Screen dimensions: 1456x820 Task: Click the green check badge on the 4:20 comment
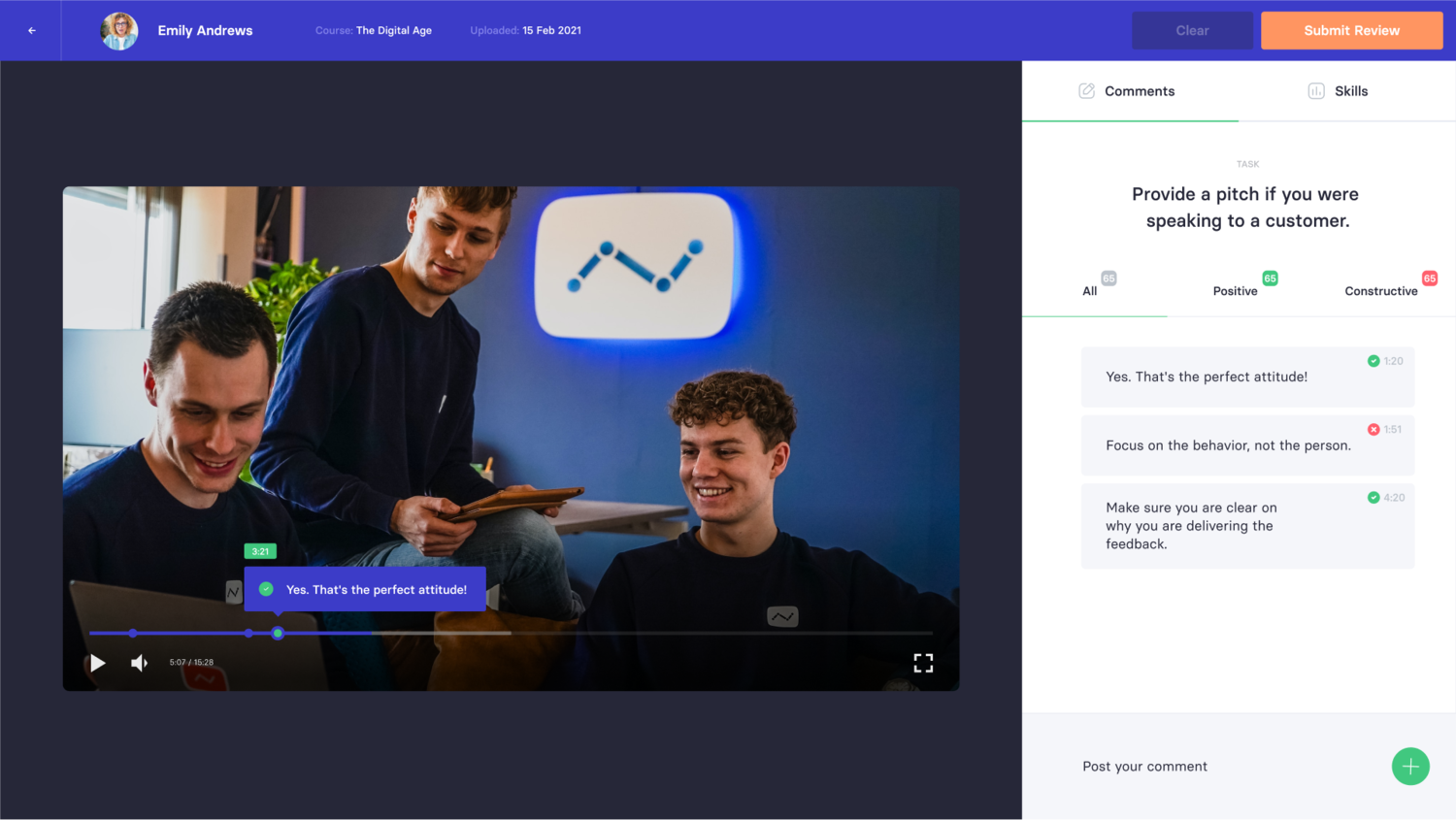tap(1373, 497)
